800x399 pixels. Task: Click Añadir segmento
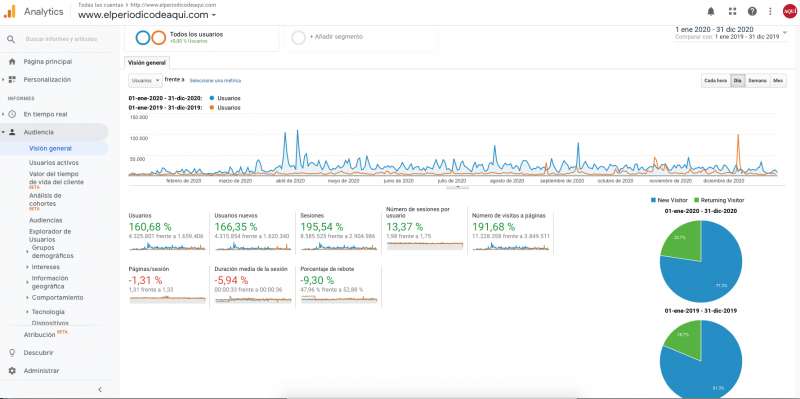click(336, 37)
